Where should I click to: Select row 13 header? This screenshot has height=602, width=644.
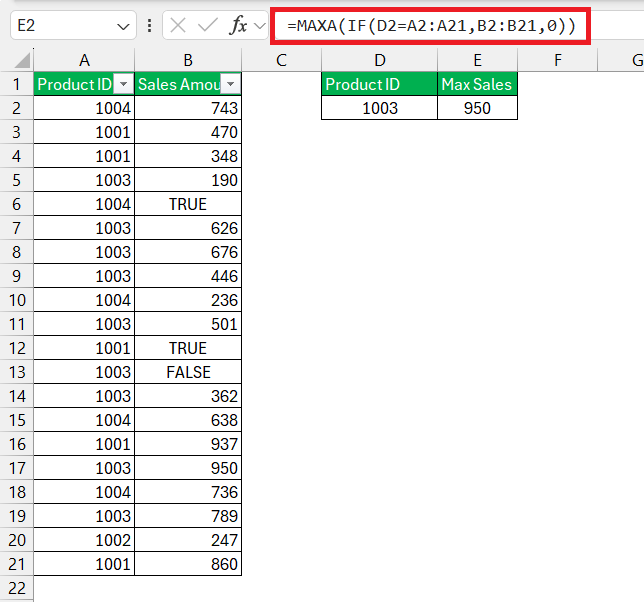[16, 372]
